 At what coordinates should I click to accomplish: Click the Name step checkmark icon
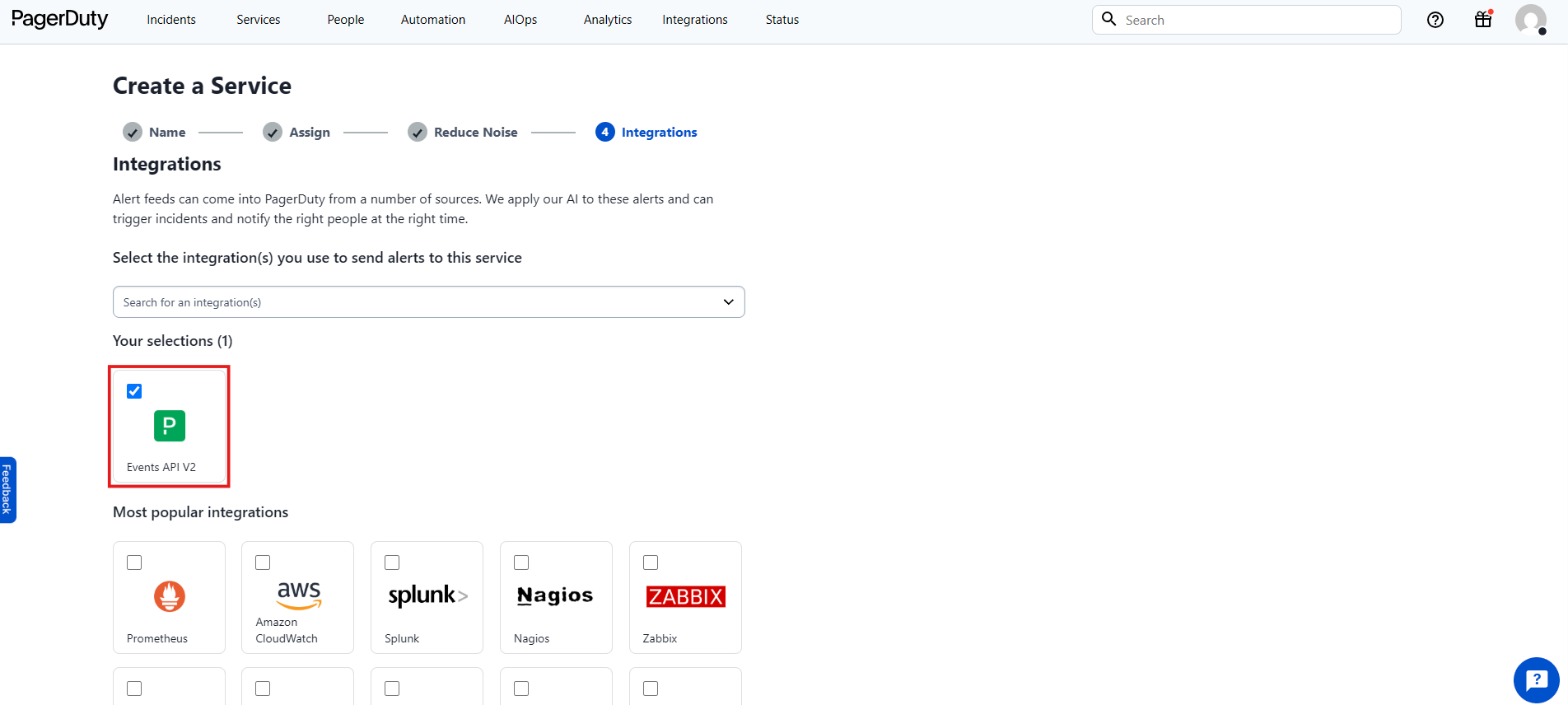tap(132, 132)
